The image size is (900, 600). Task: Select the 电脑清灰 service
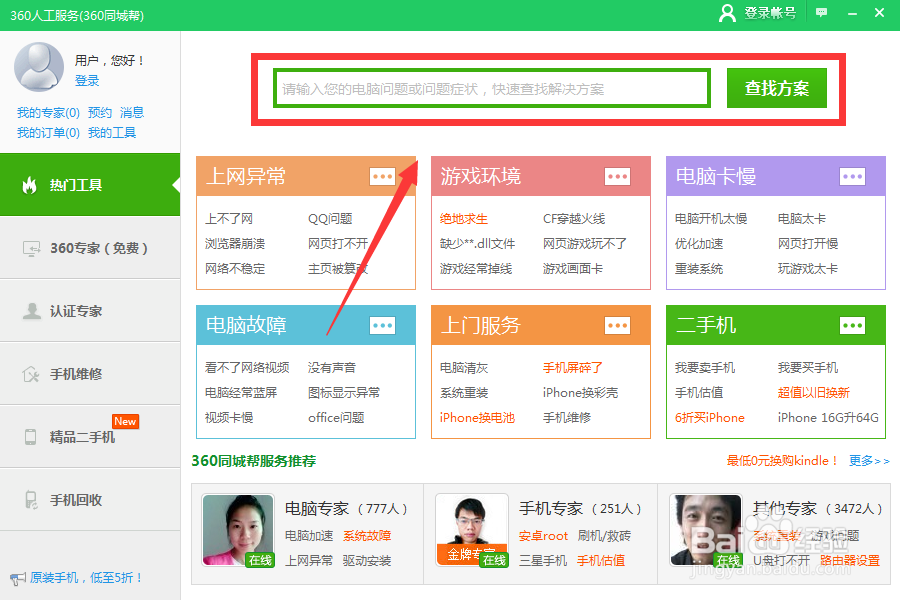pos(464,367)
